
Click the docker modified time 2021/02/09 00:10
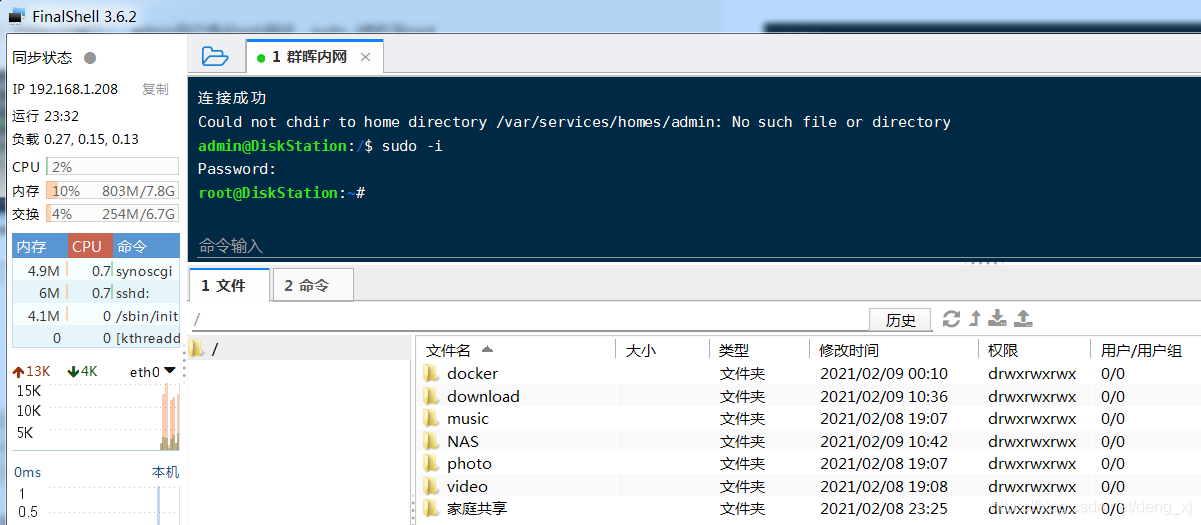(x=884, y=374)
